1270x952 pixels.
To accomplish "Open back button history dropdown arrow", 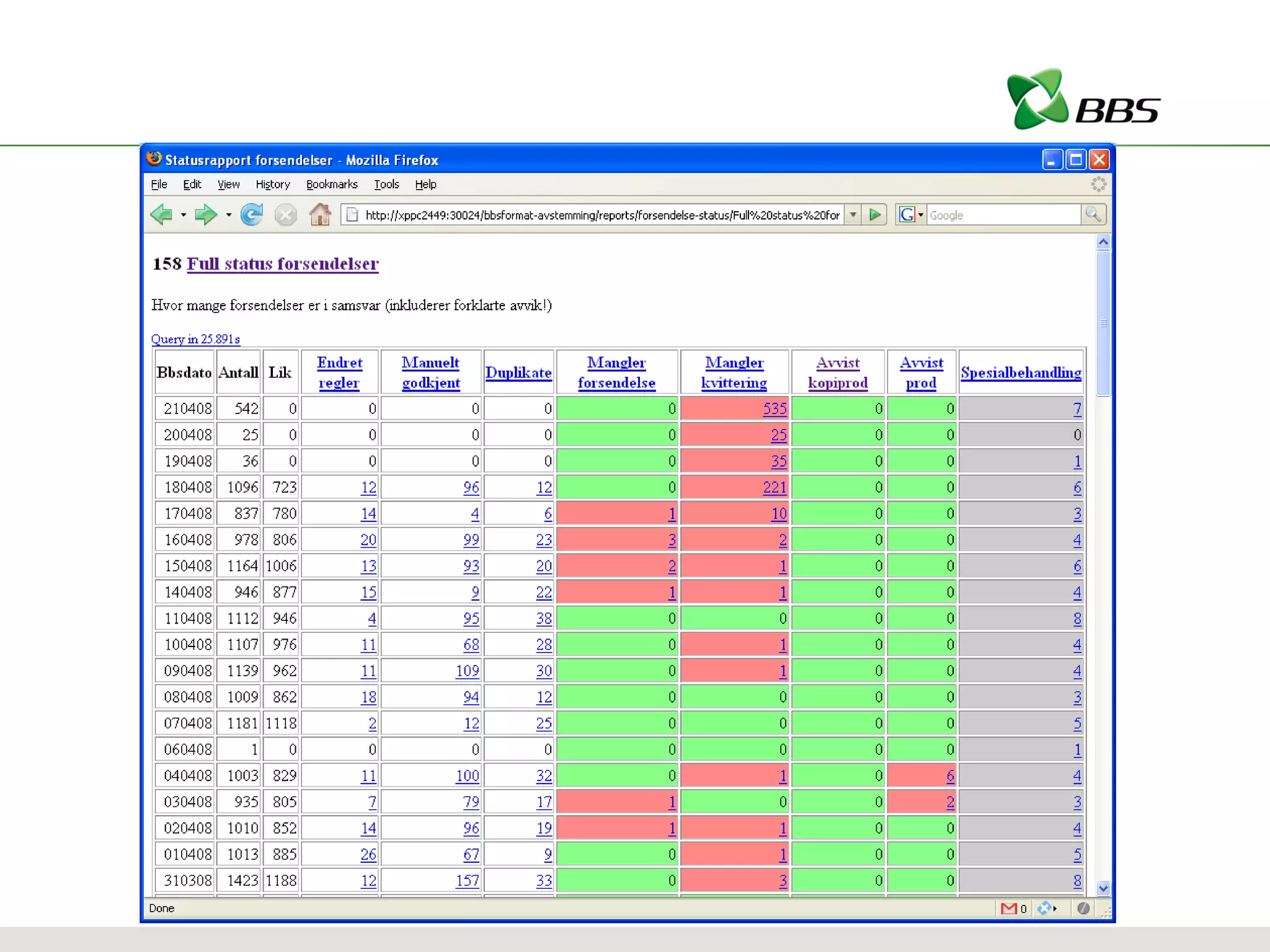I will tap(184, 215).
